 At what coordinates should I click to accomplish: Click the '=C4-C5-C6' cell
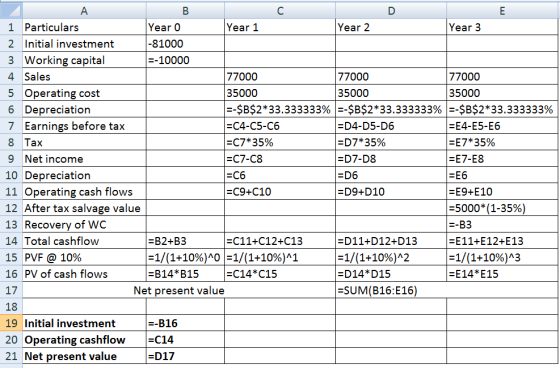click(x=280, y=126)
